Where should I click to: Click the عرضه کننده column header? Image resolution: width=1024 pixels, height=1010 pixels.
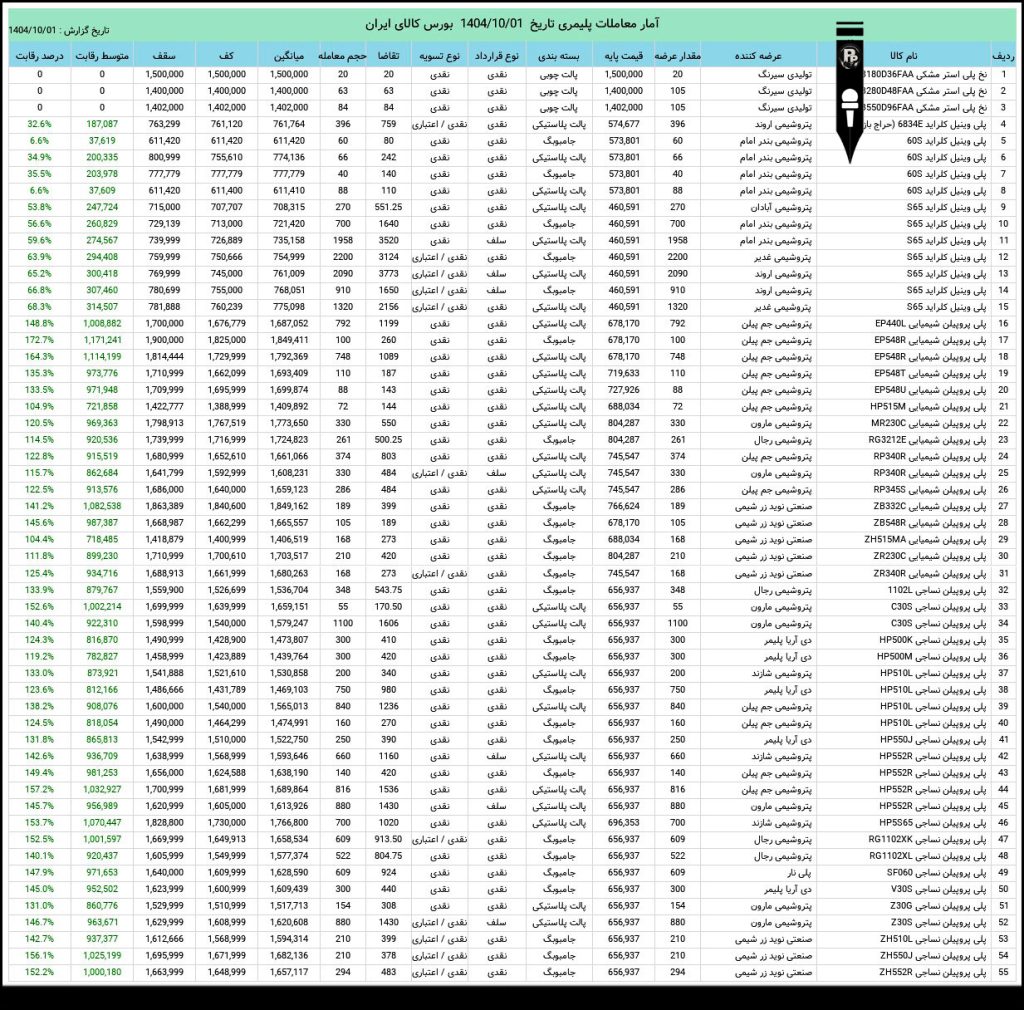758,56
